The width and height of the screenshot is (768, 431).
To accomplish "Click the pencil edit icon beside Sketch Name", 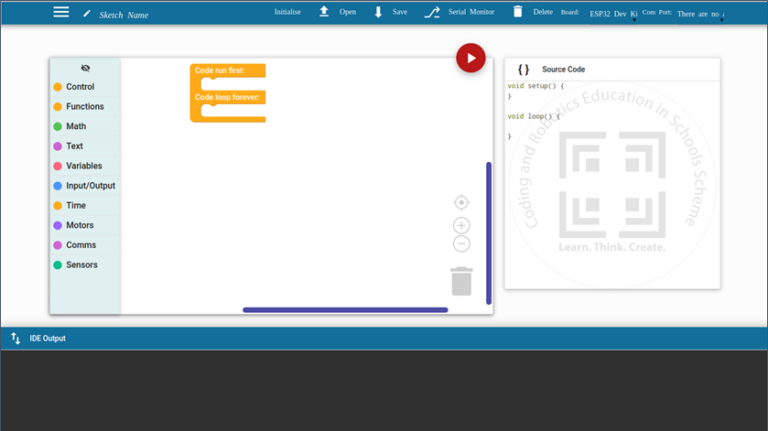I will tap(87, 14).
